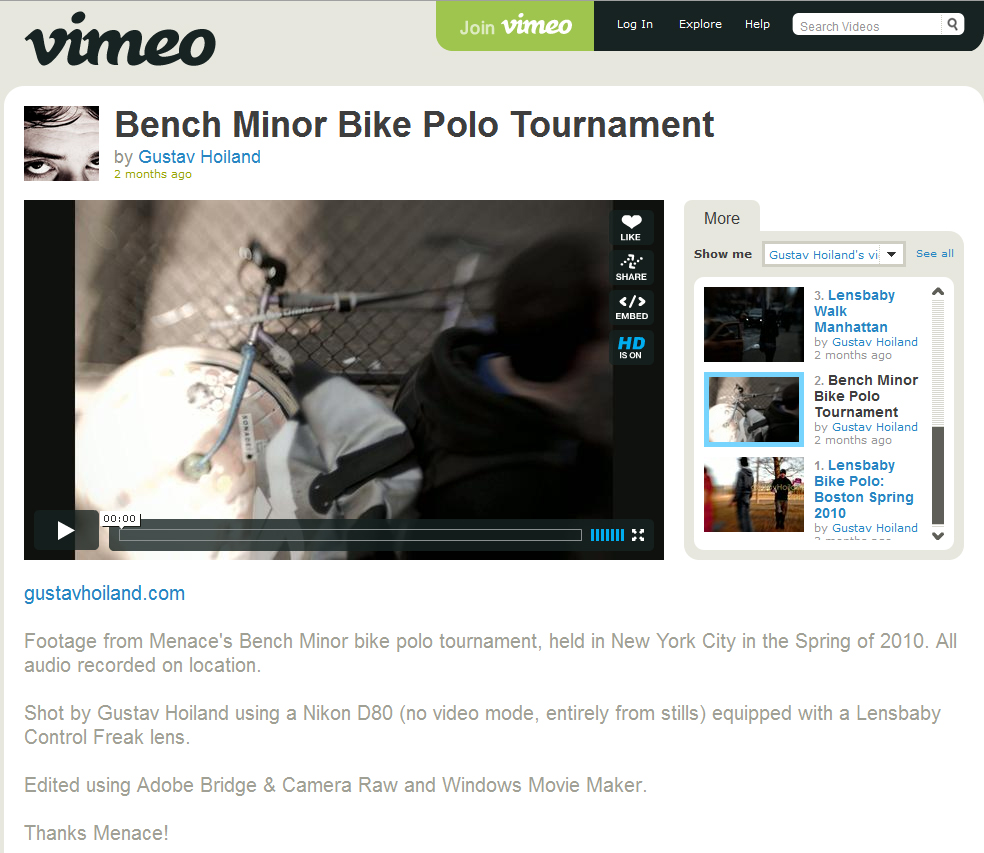The height and width of the screenshot is (853, 984).
Task: Click the search magnifier icon
Action: click(952, 24)
